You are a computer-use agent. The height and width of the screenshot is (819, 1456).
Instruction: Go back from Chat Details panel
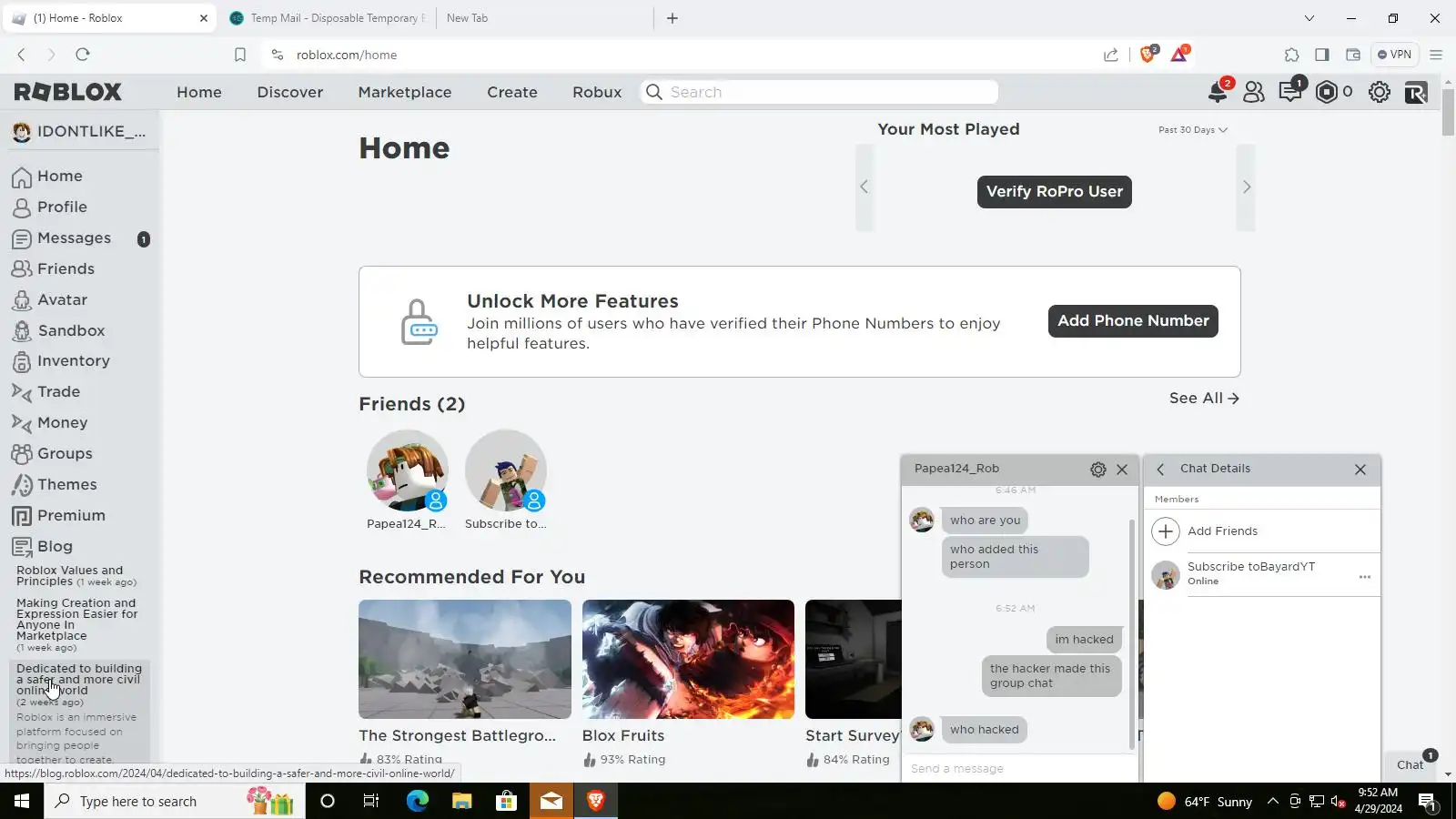pos(1160,470)
